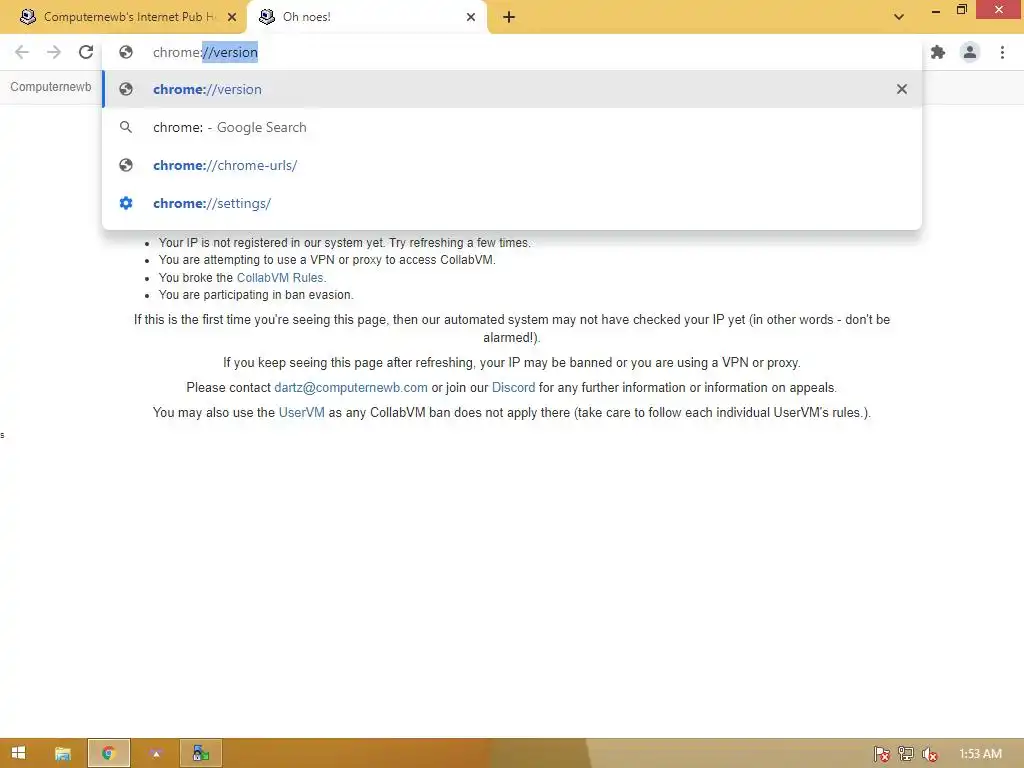Image resolution: width=1024 pixels, height=768 pixels.
Task: Open the Windows Start button
Action: (18, 753)
